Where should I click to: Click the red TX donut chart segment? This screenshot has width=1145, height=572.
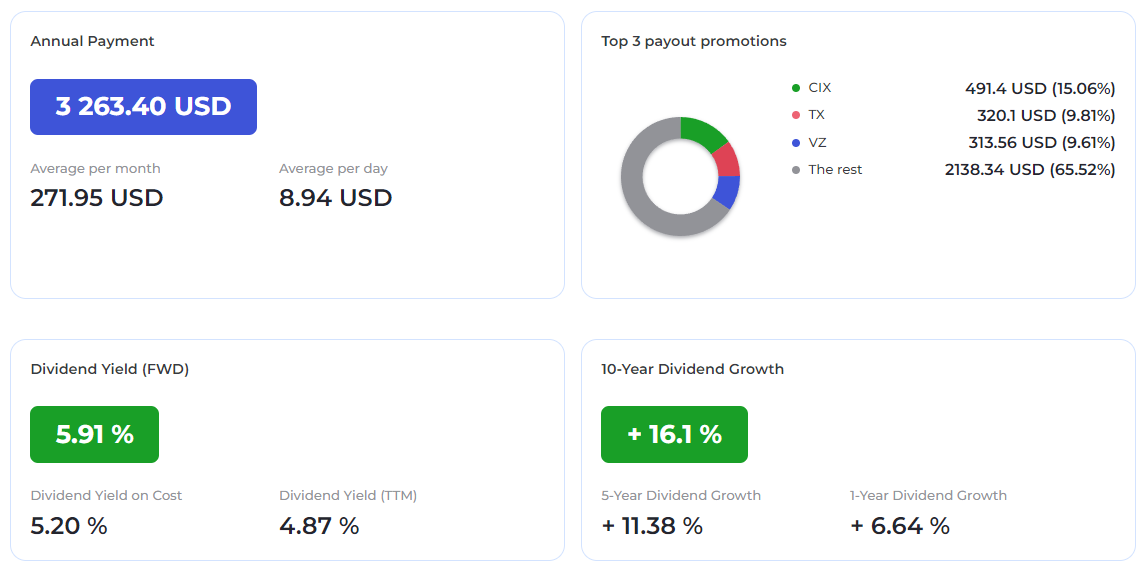coord(726,160)
